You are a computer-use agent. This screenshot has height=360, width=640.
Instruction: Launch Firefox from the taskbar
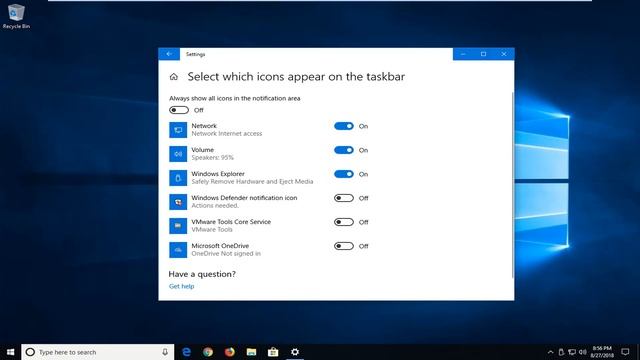coord(230,352)
